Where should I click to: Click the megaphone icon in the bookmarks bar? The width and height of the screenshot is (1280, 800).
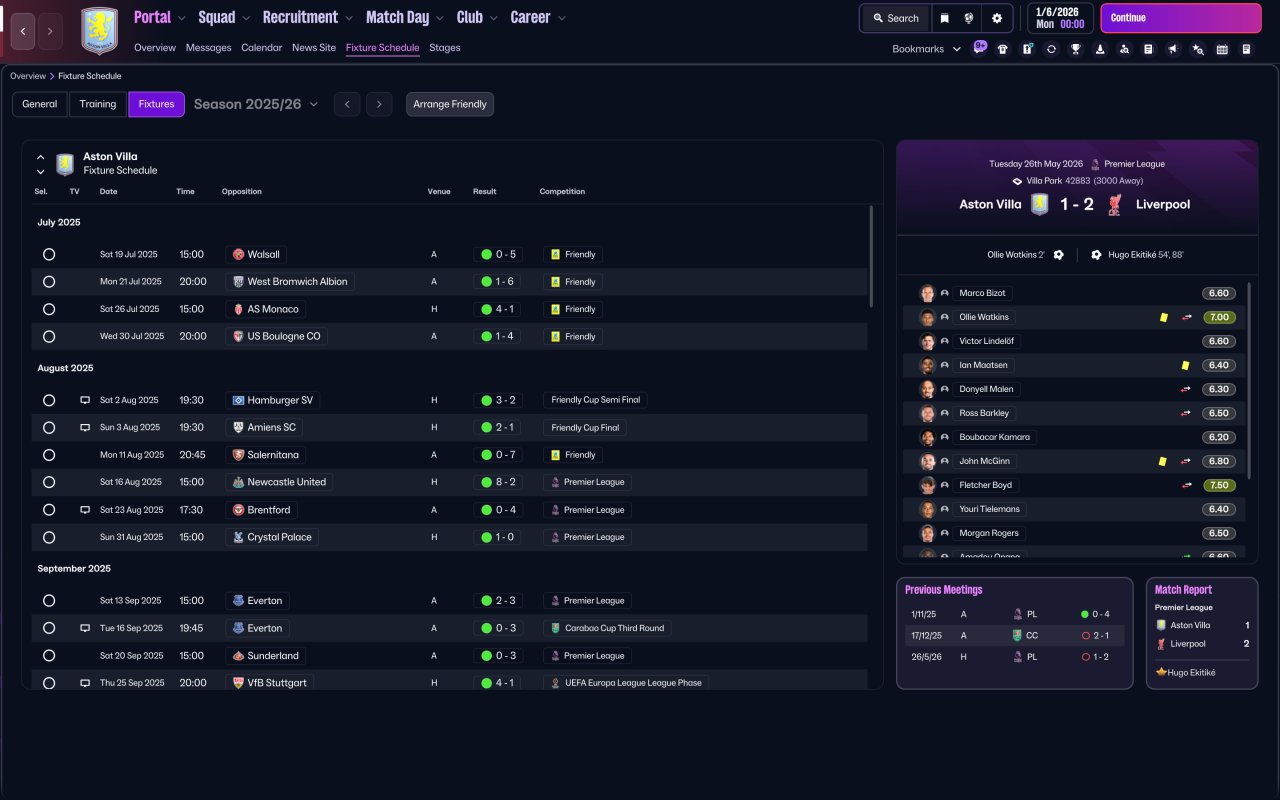click(1173, 49)
